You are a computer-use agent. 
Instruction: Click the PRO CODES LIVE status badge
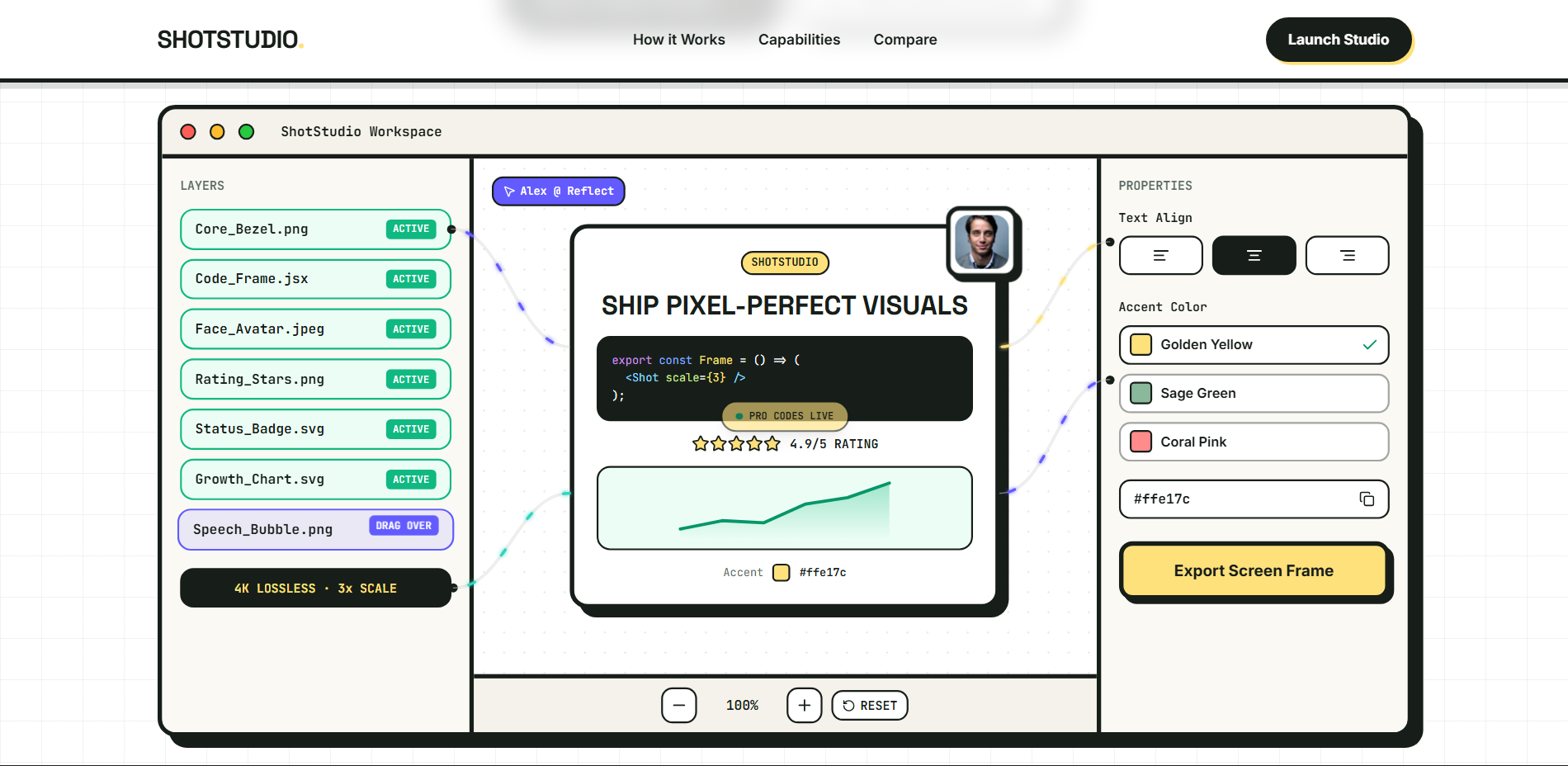(785, 416)
